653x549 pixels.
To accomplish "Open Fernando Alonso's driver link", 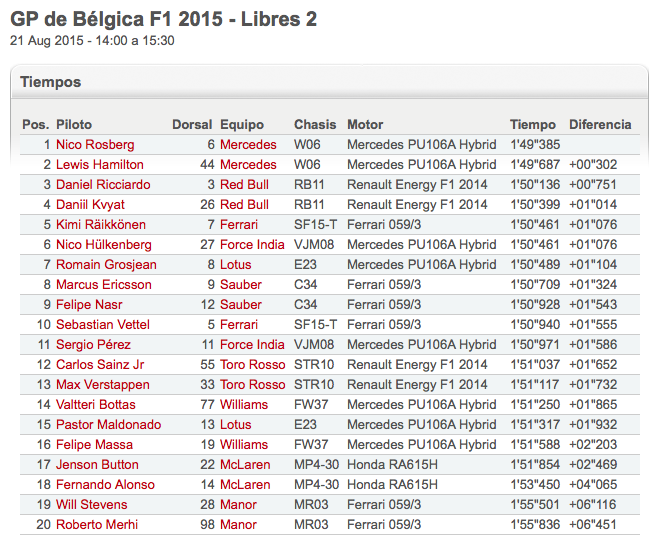I will click(105, 484).
